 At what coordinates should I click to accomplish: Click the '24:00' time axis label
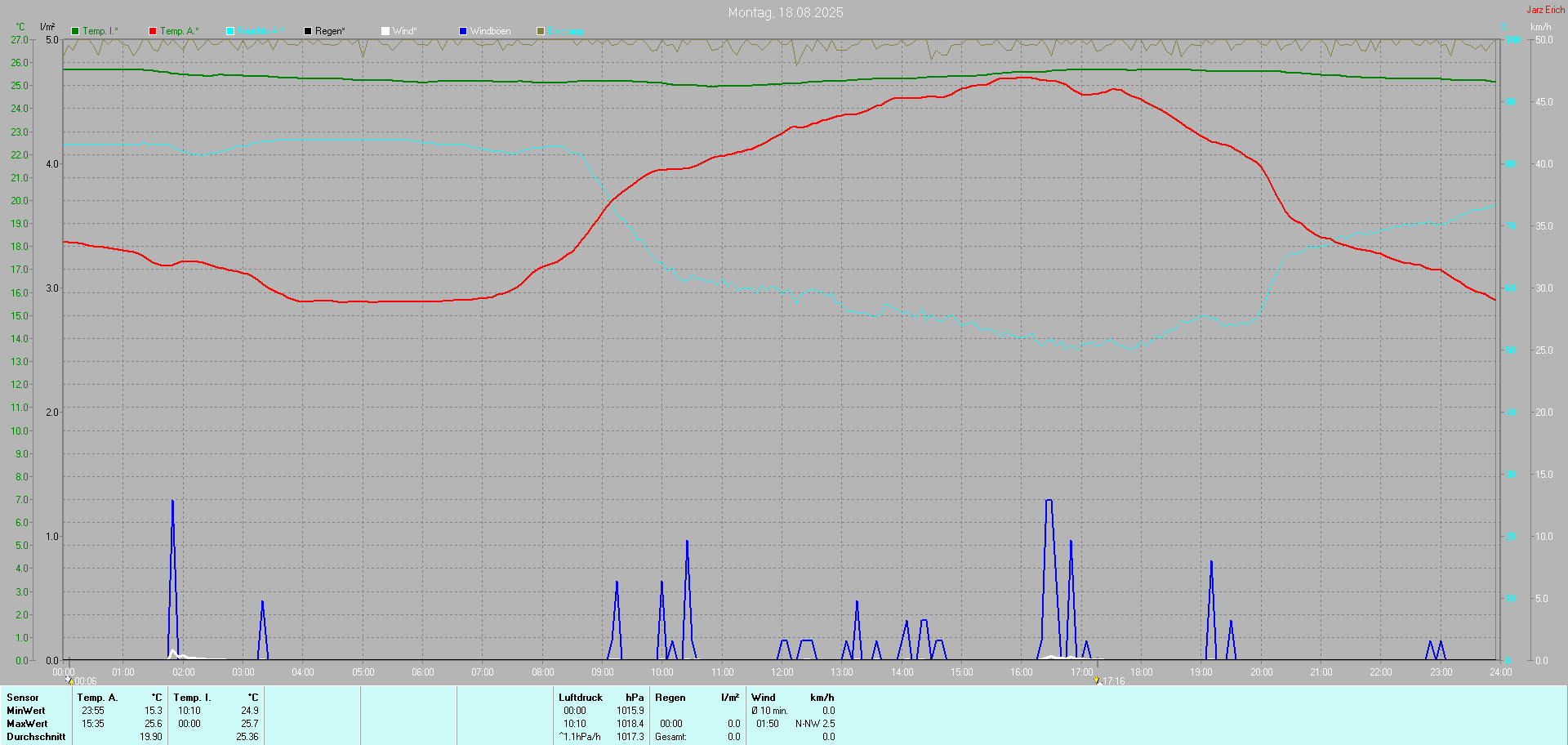click(1501, 672)
